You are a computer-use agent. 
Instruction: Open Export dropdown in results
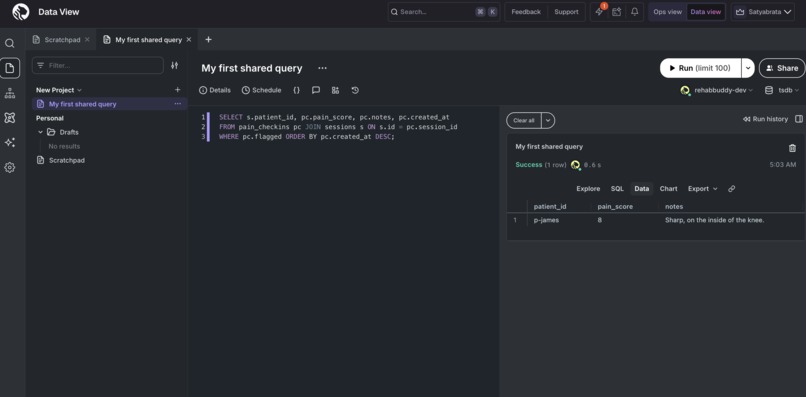click(x=702, y=189)
